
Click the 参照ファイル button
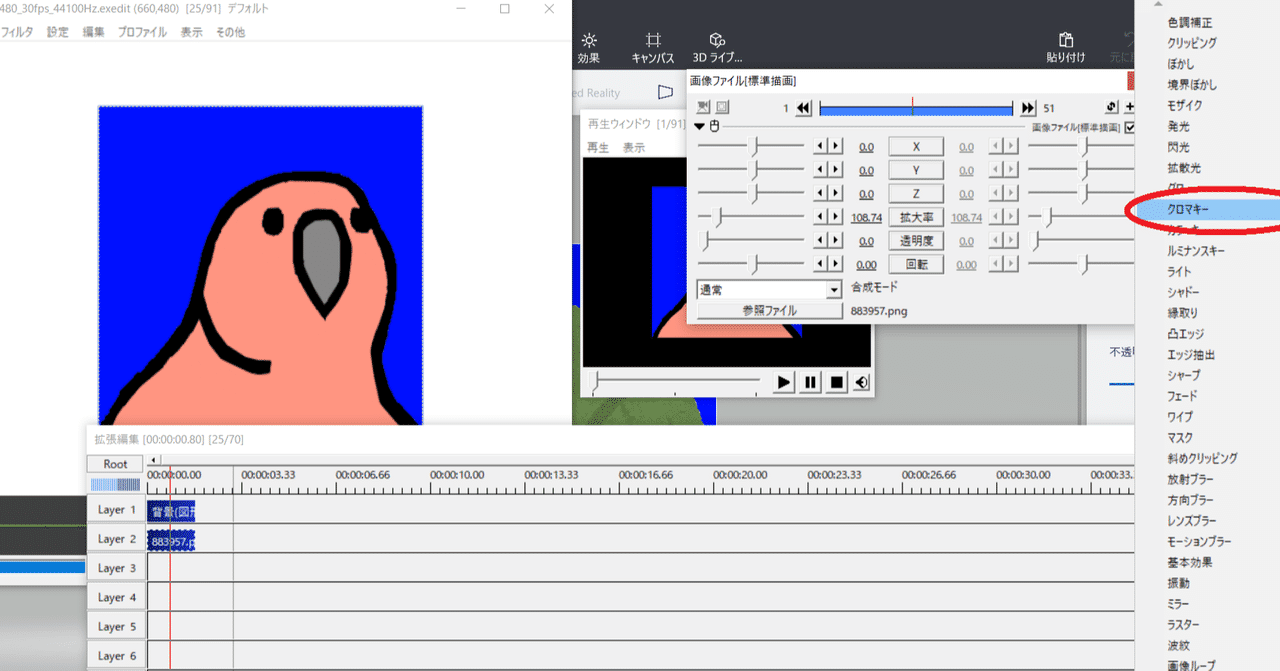(770, 311)
